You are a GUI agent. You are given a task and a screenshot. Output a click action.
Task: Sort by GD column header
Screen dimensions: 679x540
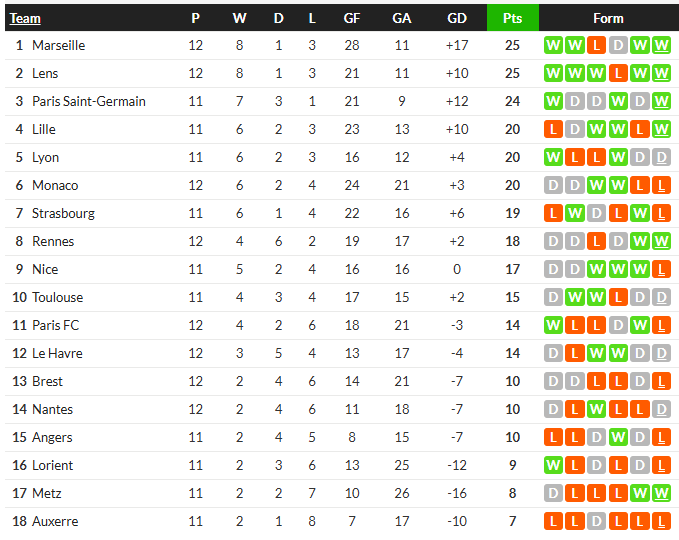(457, 18)
